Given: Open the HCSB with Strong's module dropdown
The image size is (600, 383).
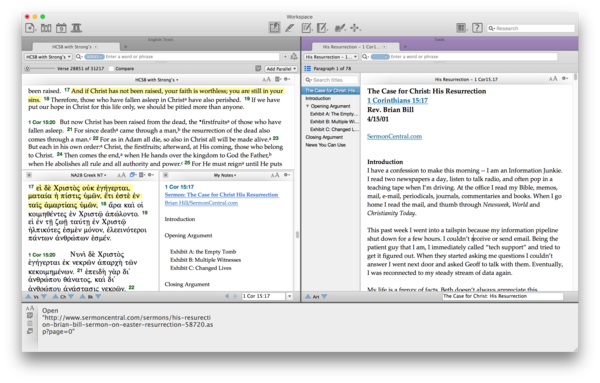Looking at the screenshot, I should pos(48,57).
